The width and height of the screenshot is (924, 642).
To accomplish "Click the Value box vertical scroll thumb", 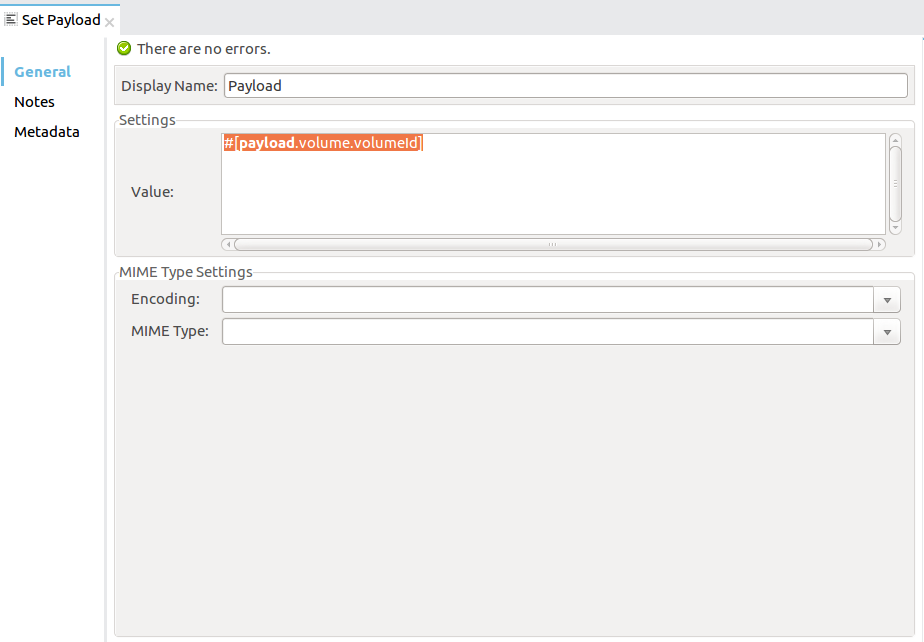I will 895,183.
